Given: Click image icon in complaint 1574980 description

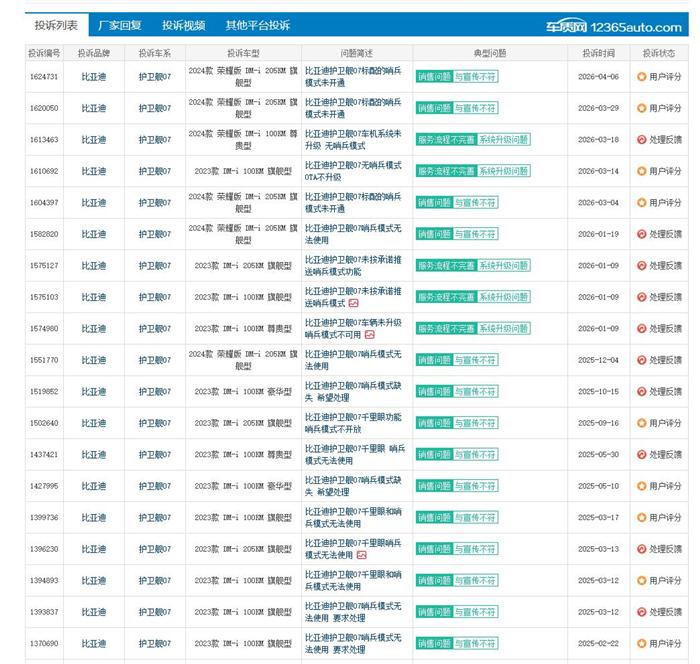Looking at the screenshot, I should pyautogui.click(x=369, y=335).
